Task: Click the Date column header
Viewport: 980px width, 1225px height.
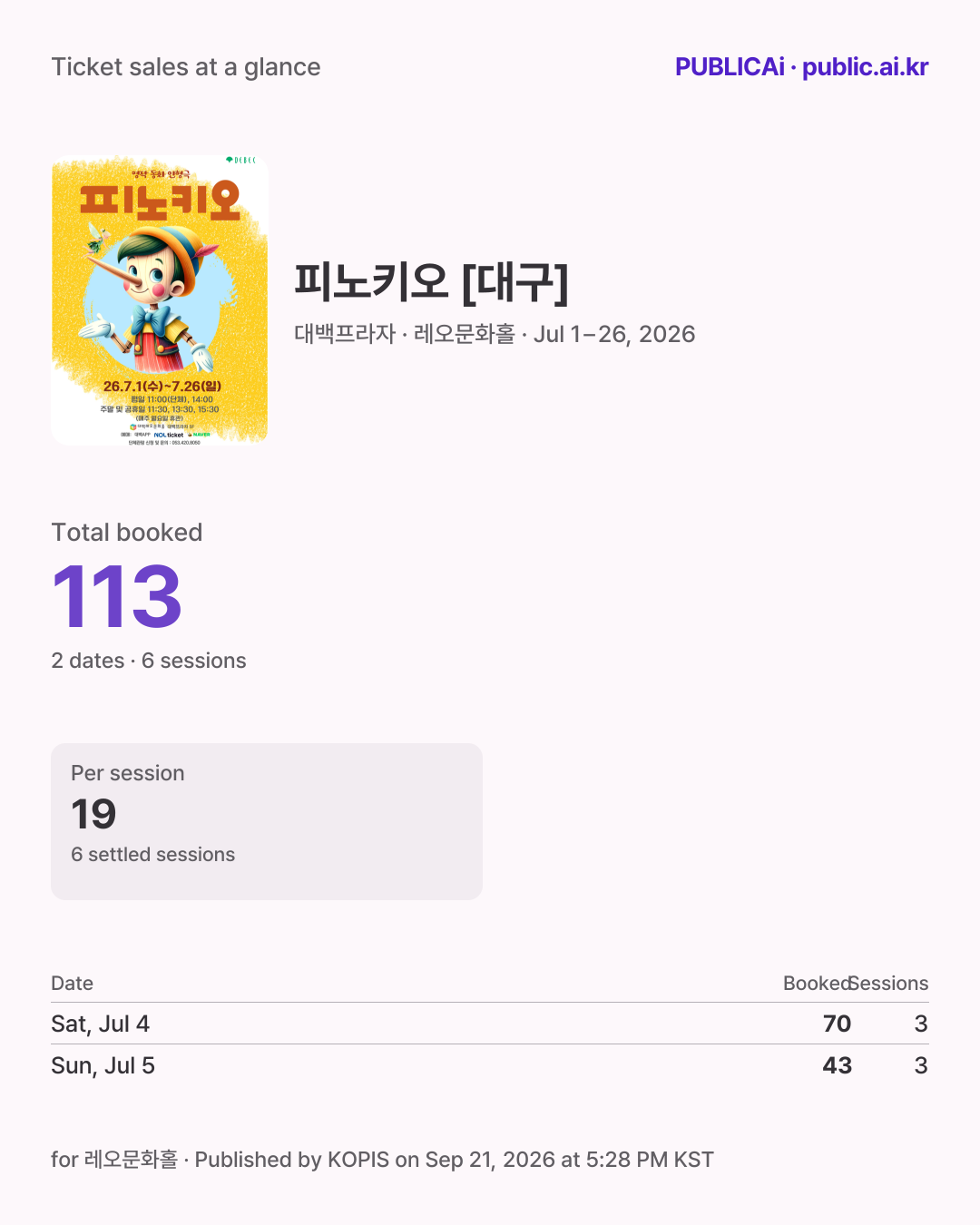Action: pos(73,984)
